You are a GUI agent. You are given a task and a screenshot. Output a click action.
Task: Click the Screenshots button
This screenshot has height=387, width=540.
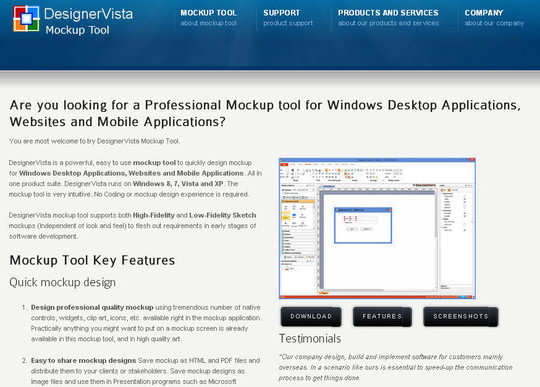pyautogui.click(x=460, y=316)
